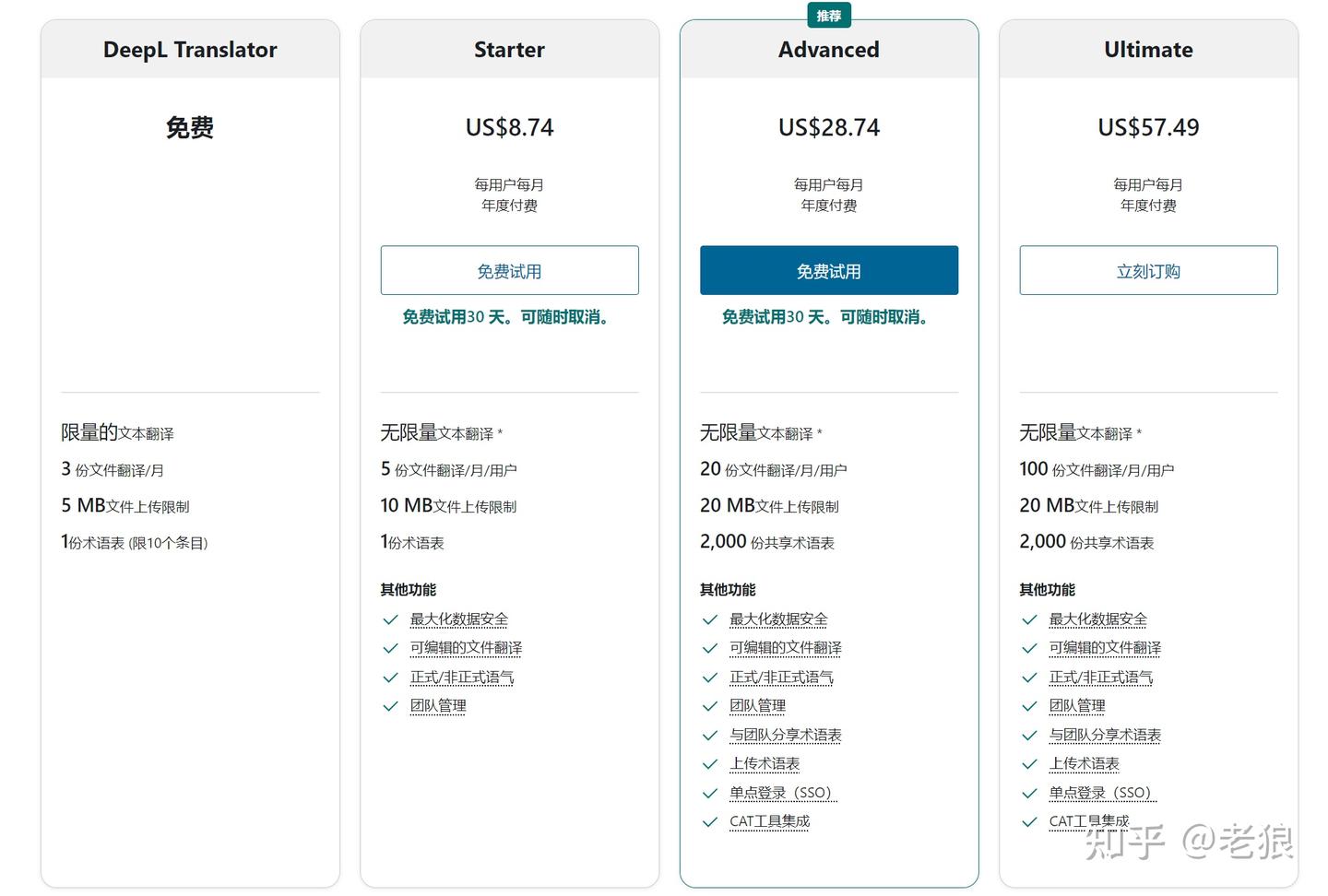Click 团队管理 under the Ultimate plan
Viewport: 1328px width, 896px height.
click(1077, 706)
